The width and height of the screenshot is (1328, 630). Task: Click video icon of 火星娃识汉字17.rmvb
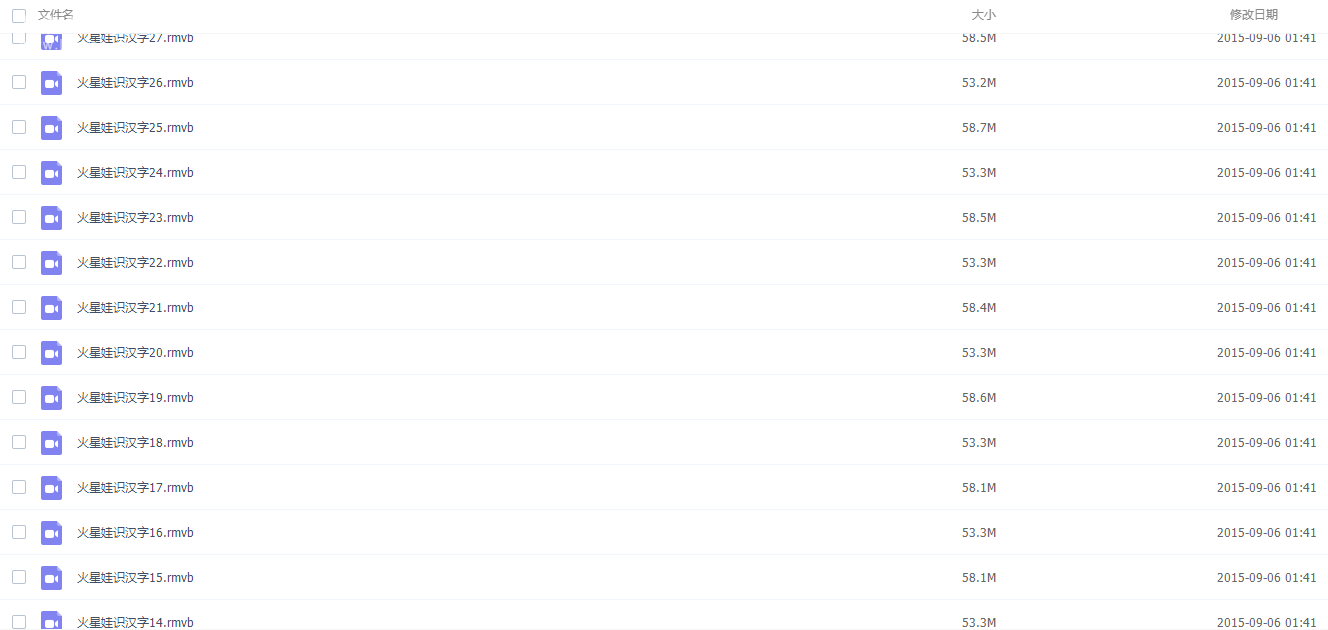[x=51, y=488]
